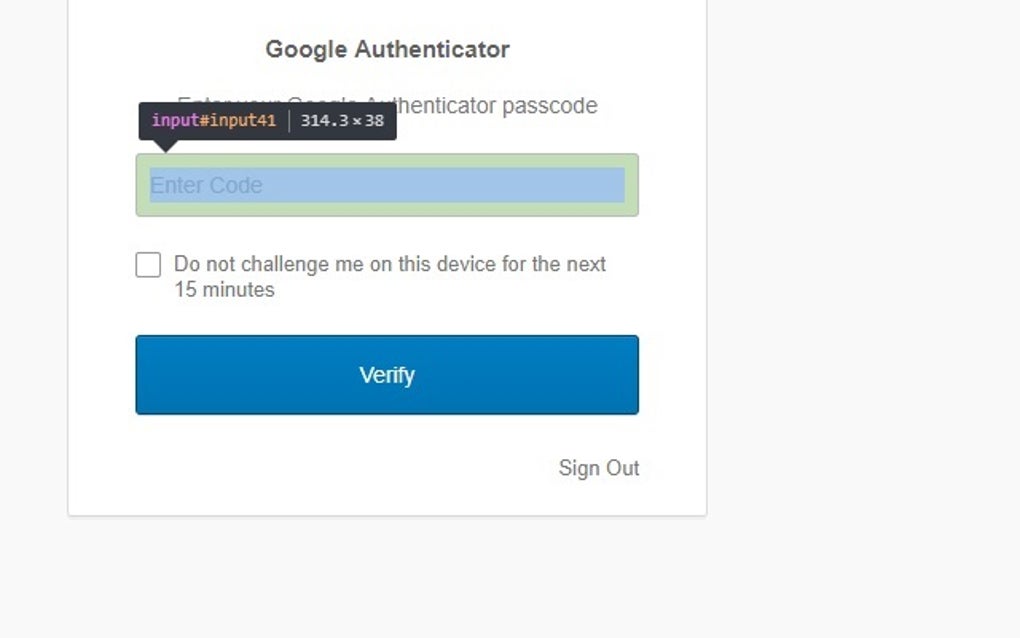
Task: Activate Verify to confirm the authentication code
Action: pos(387,375)
